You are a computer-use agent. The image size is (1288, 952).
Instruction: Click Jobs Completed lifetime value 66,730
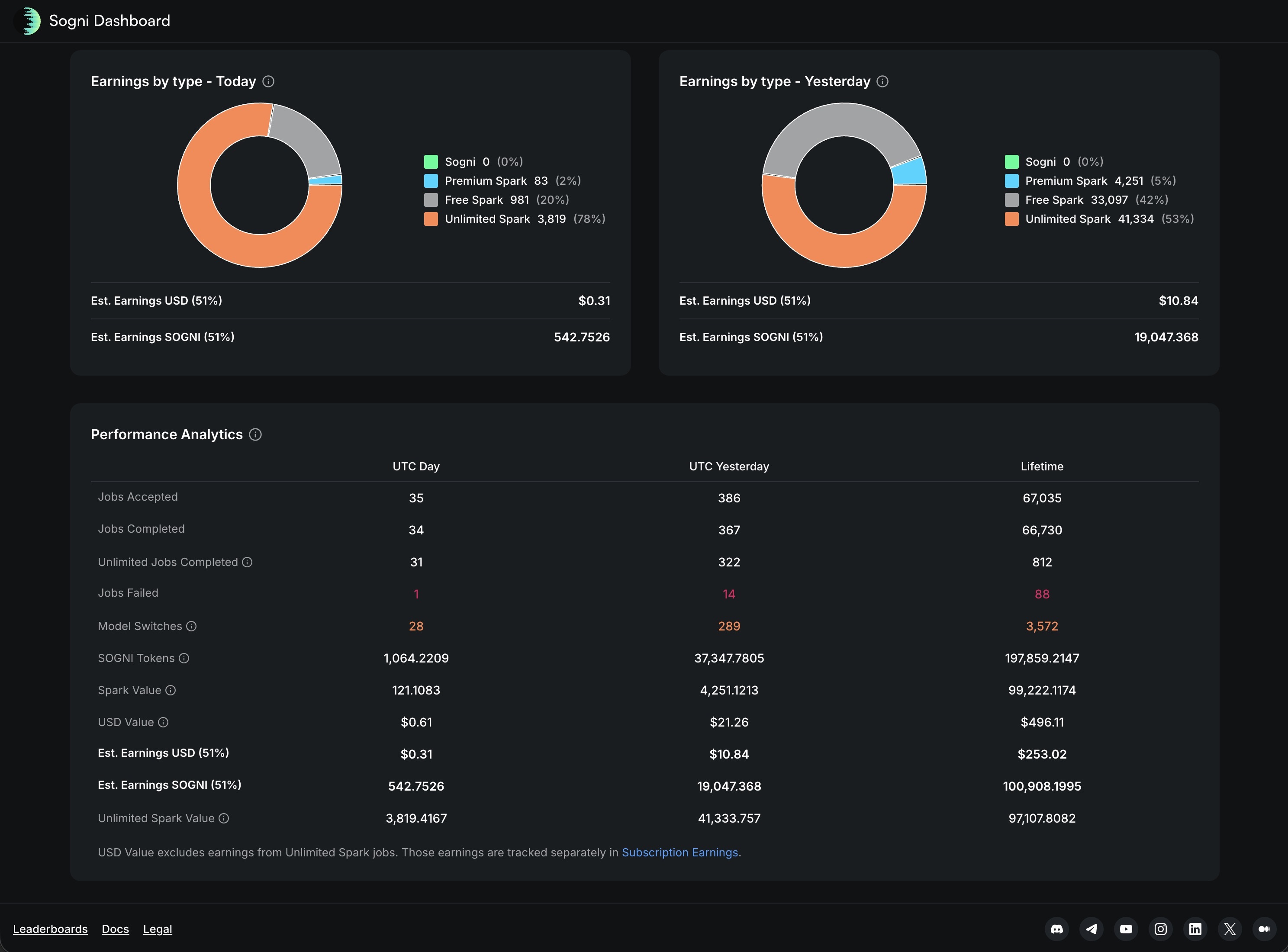[x=1042, y=530]
